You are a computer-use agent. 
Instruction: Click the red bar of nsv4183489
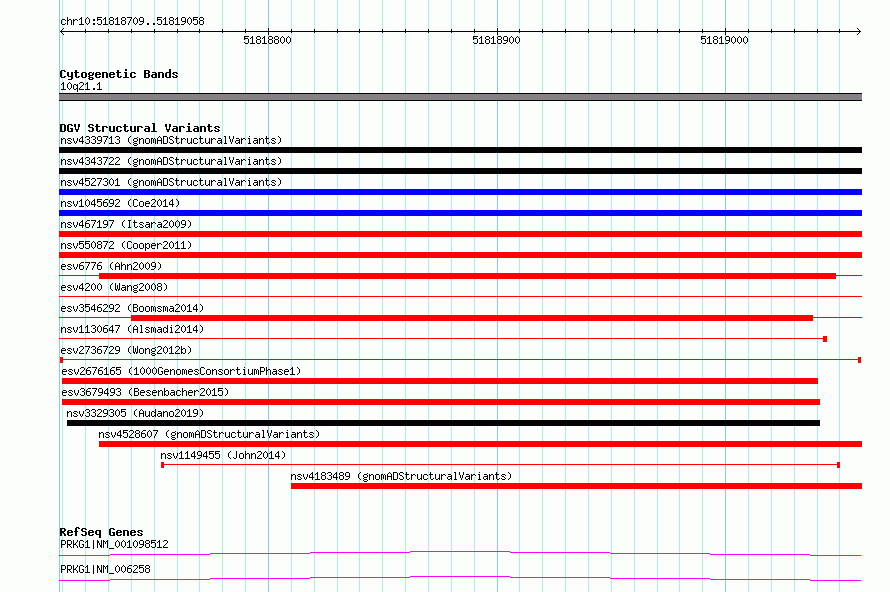577,486
